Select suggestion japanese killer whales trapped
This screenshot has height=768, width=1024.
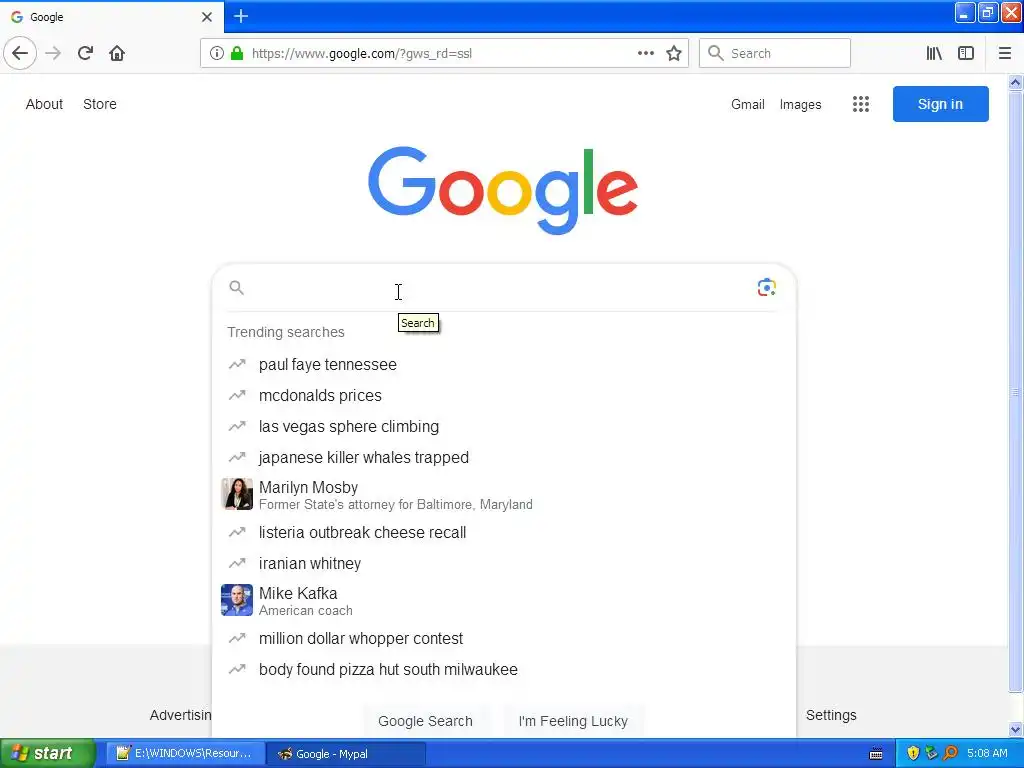click(504, 457)
